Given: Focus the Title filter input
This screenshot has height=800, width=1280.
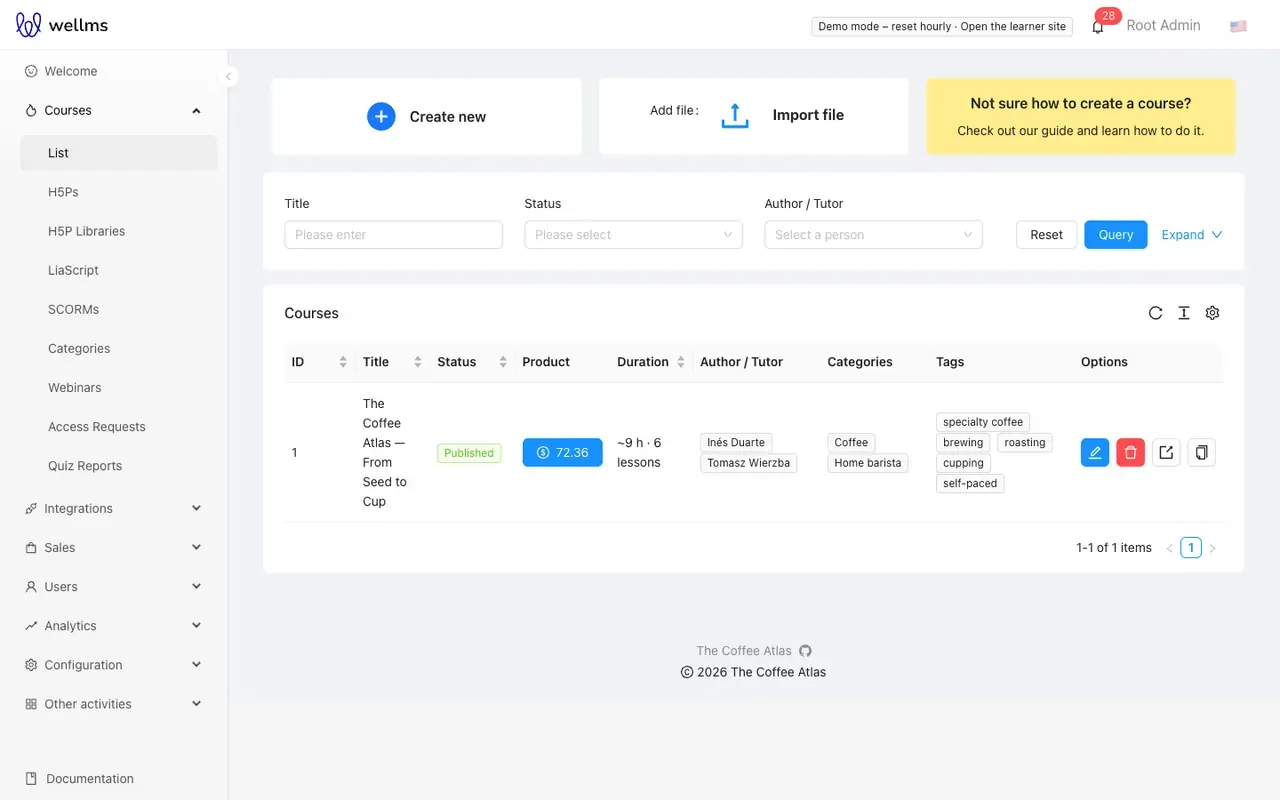Looking at the screenshot, I should 393,235.
